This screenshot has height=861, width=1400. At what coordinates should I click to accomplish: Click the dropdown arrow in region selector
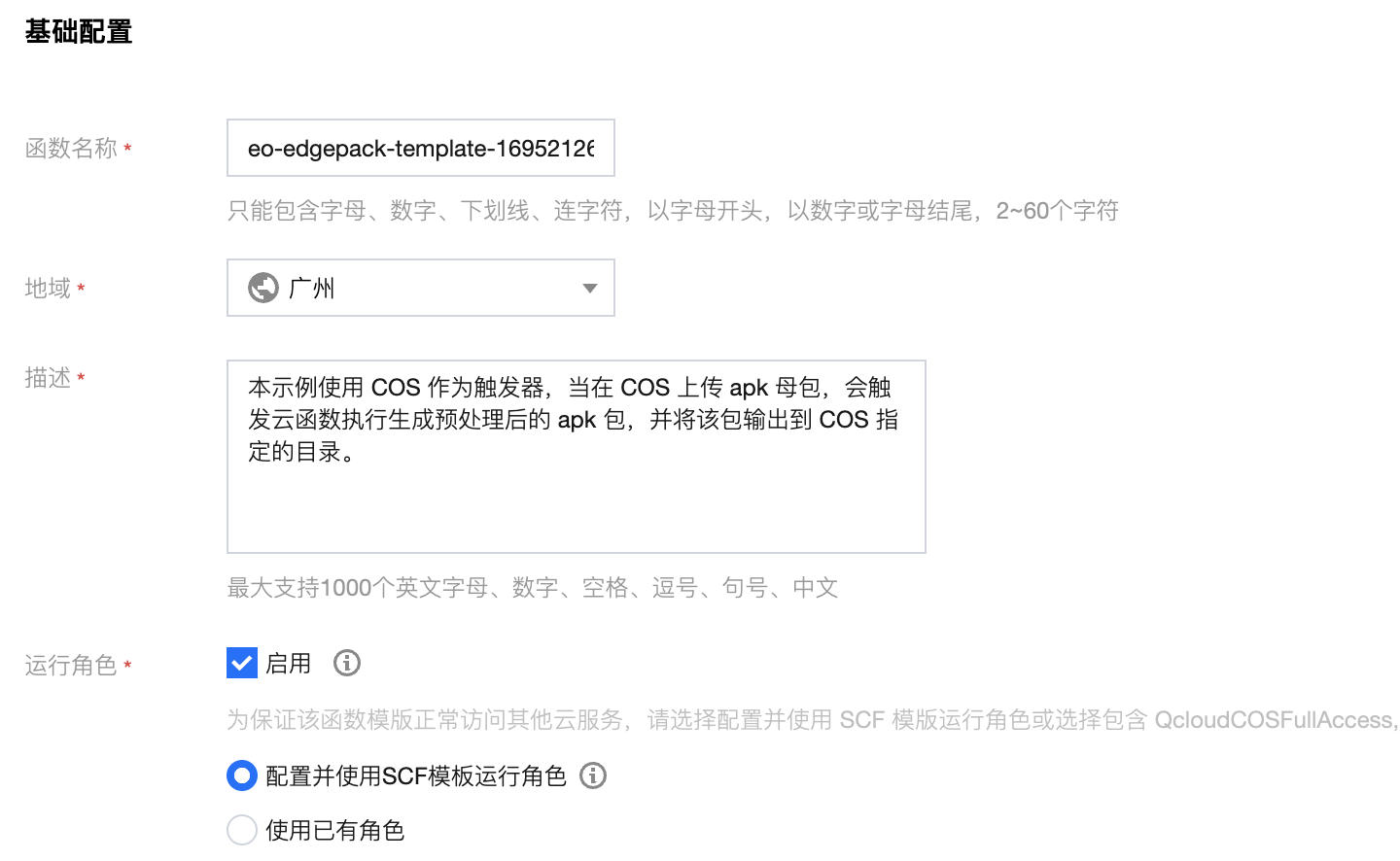click(589, 288)
